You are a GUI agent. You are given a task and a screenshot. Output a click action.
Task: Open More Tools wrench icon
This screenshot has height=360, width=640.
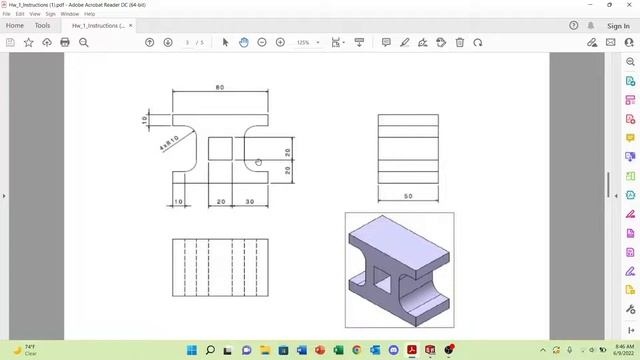tap(630, 309)
